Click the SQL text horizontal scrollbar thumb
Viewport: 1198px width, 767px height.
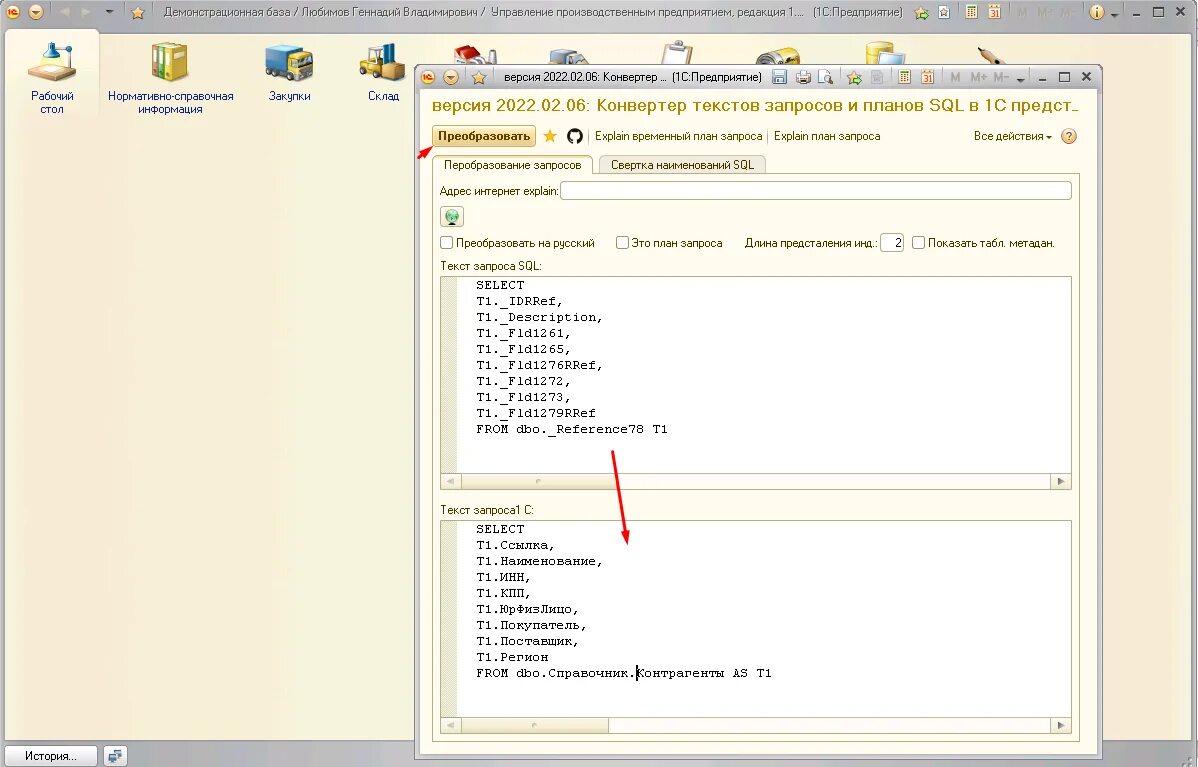[539, 481]
